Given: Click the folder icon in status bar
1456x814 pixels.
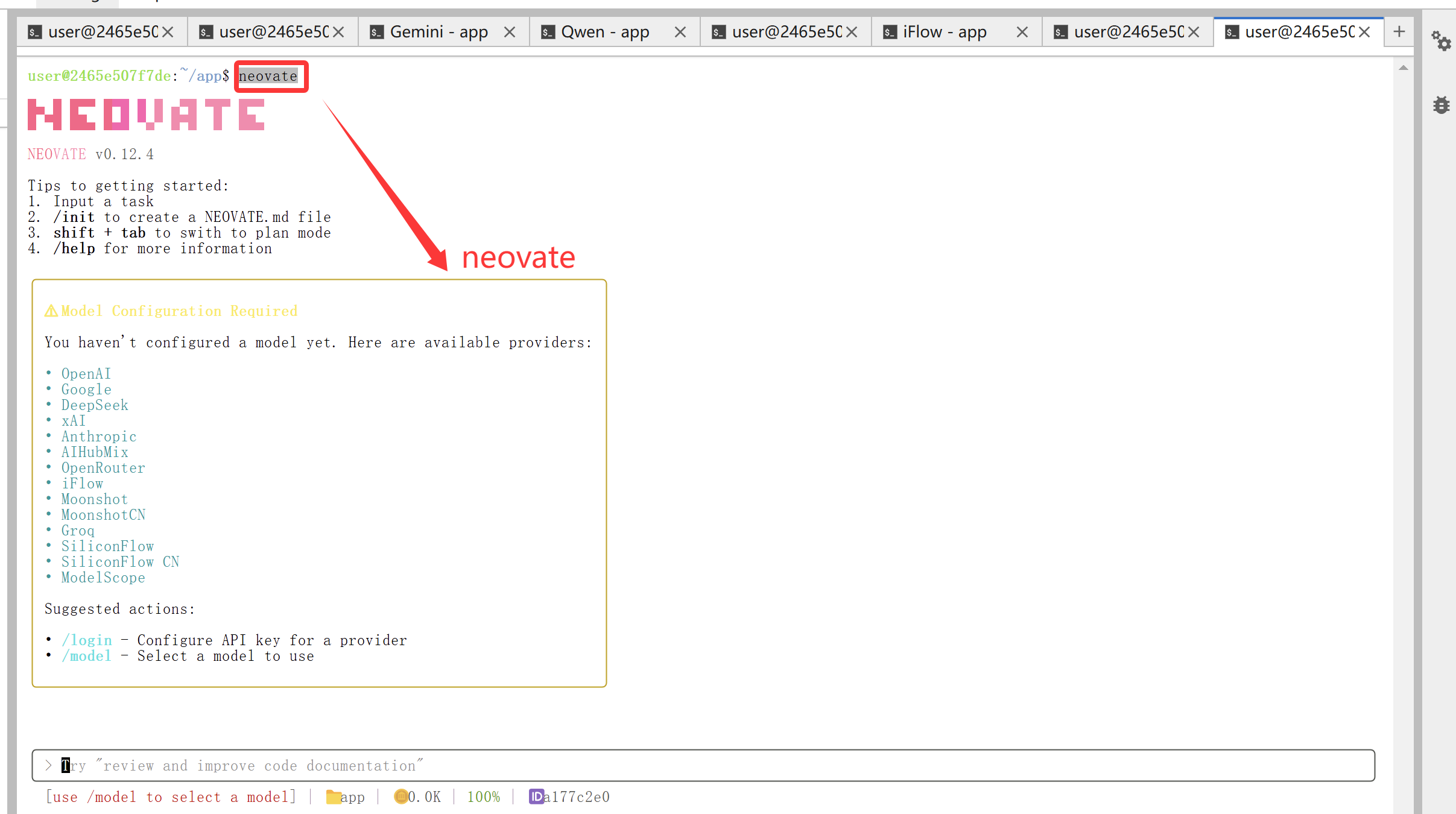Looking at the screenshot, I should (x=333, y=797).
